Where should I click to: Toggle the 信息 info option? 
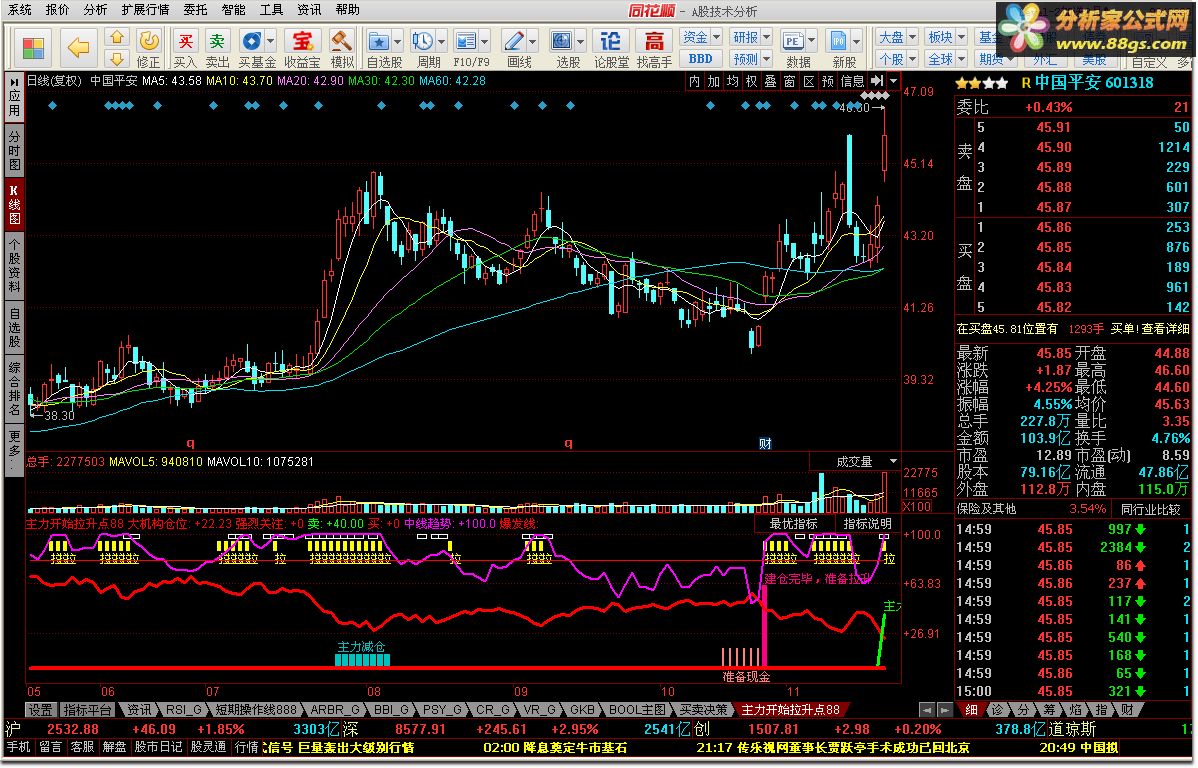[x=852, y=81]
